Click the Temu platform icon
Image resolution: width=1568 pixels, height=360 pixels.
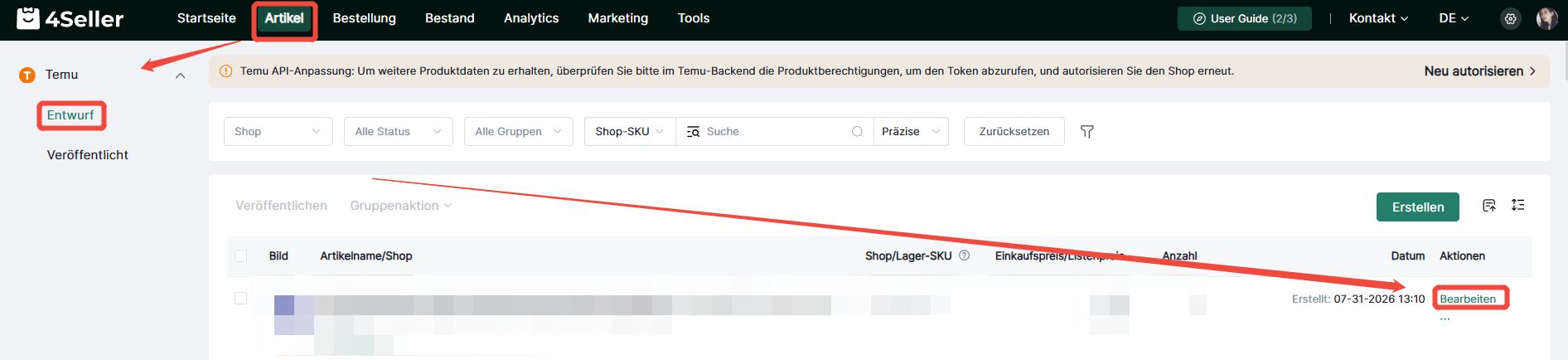click(x=27, y=75)
